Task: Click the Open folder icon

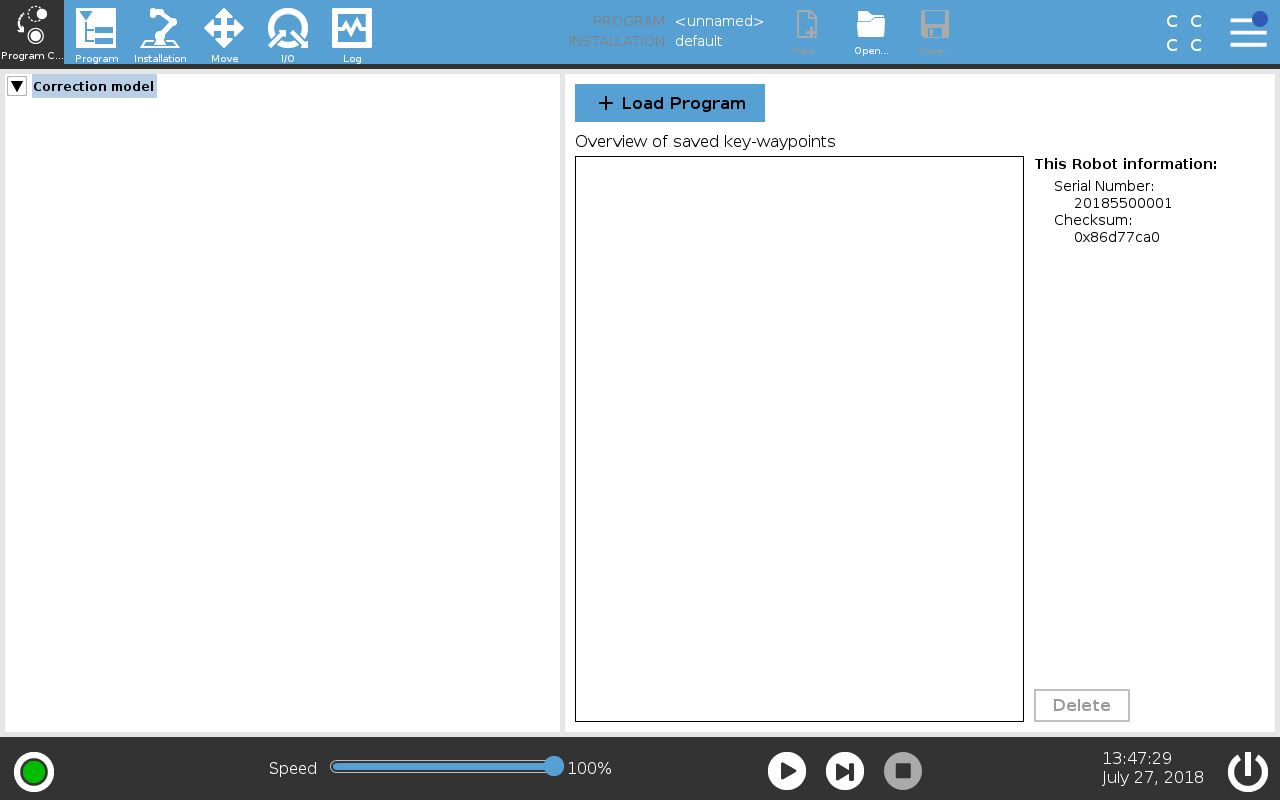Action: [x=871, y=31]
